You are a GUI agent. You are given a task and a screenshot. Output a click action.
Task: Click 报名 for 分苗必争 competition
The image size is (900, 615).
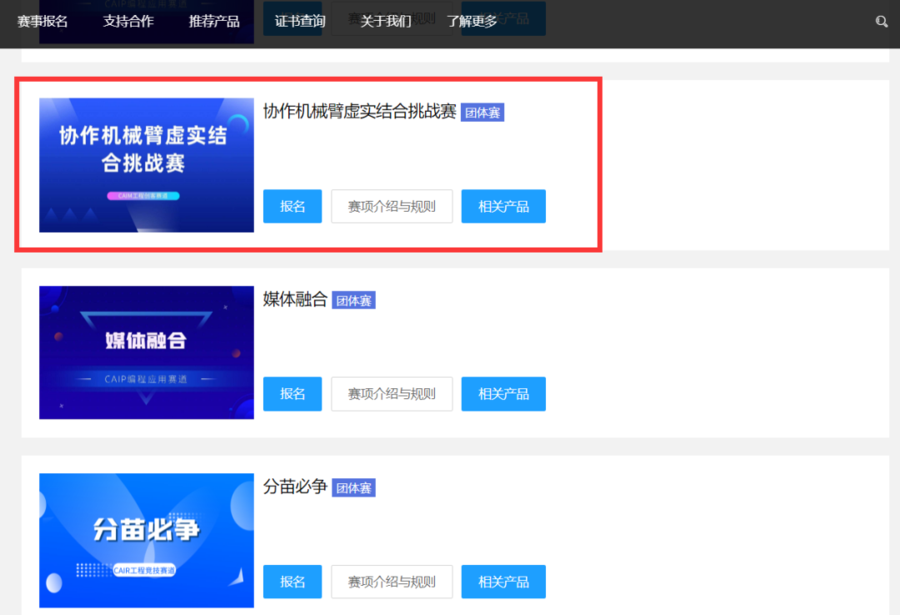pyautogui.click(x=292, y=582)
